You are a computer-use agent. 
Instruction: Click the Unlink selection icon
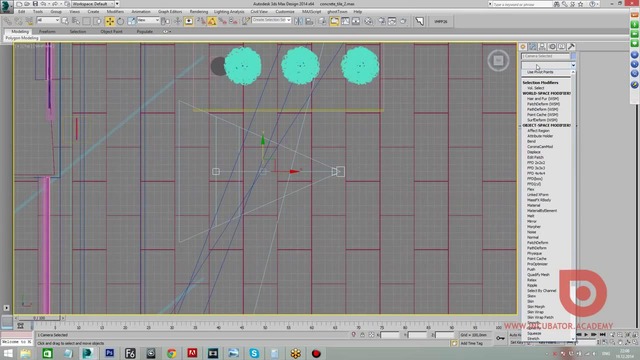18,21
